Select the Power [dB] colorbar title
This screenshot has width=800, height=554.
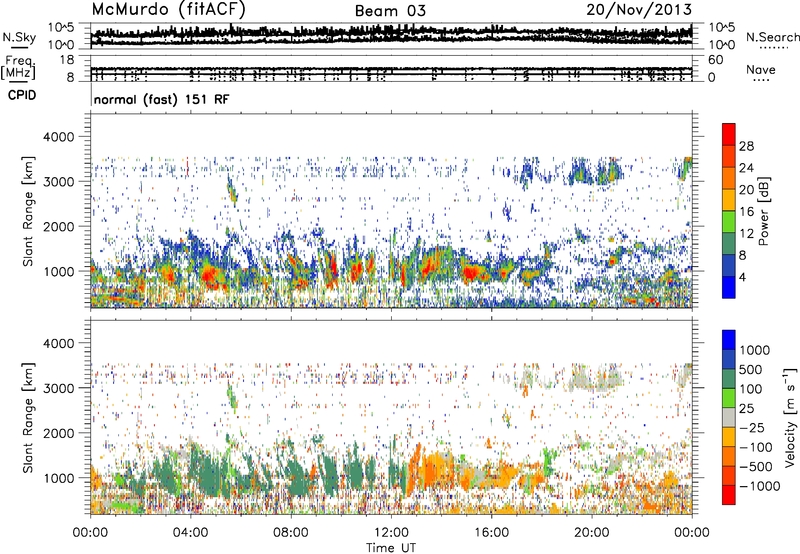click(763, 211)
